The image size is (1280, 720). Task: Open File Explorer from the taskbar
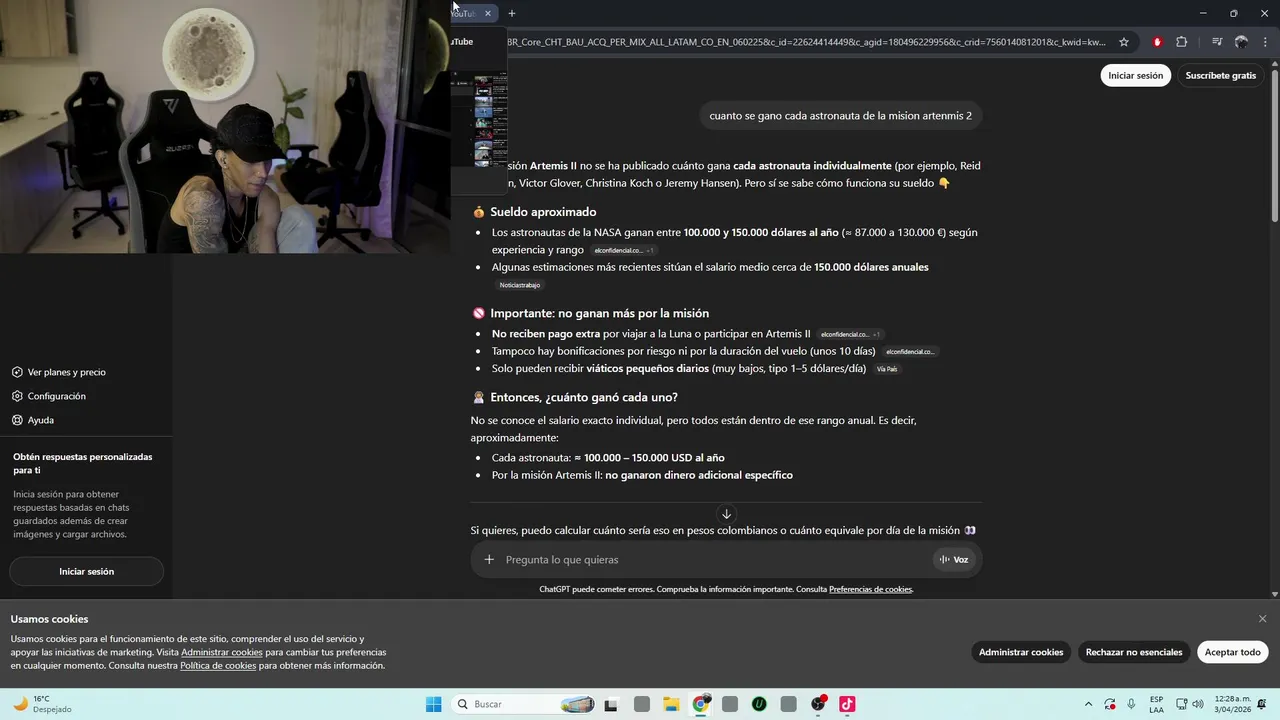(x=671, y=704)
